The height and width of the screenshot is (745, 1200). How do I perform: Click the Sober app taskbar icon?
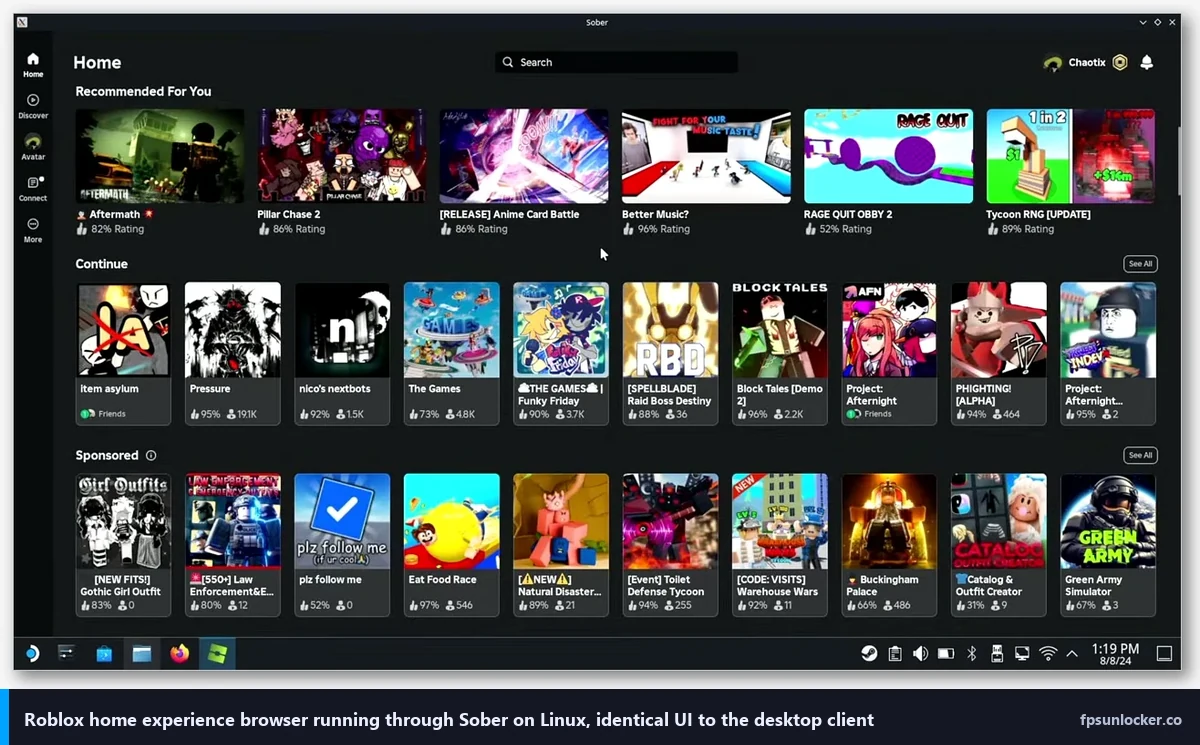pos(218,653)
